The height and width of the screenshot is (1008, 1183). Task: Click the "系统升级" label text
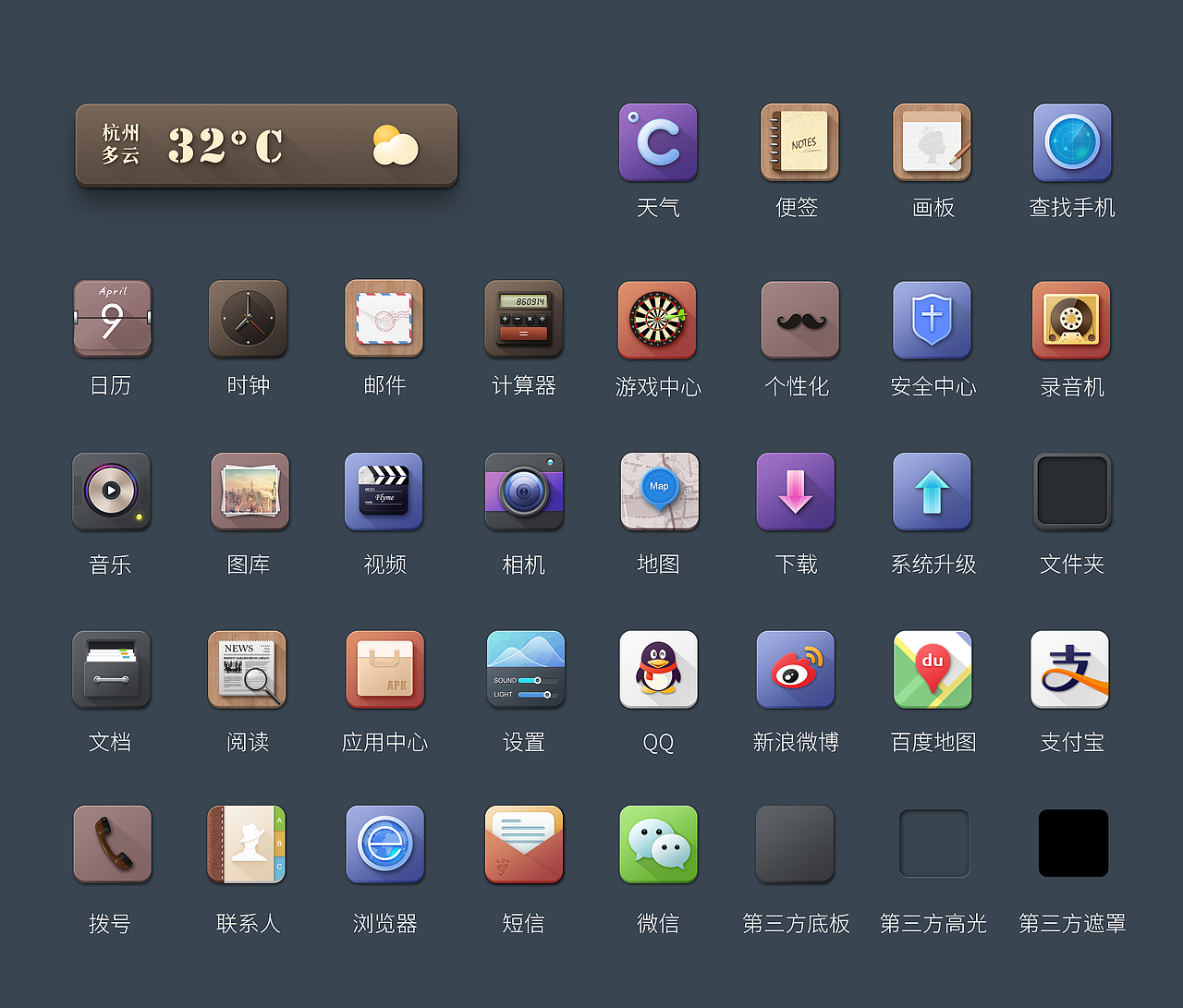[933, 564]
